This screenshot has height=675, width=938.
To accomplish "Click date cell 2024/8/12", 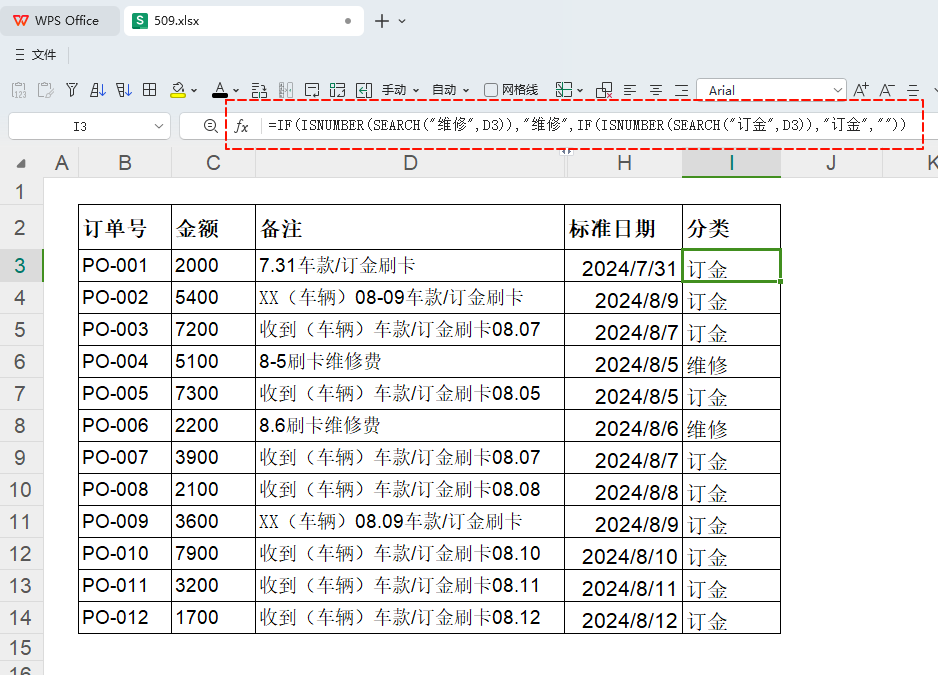I will click(623, 618).
